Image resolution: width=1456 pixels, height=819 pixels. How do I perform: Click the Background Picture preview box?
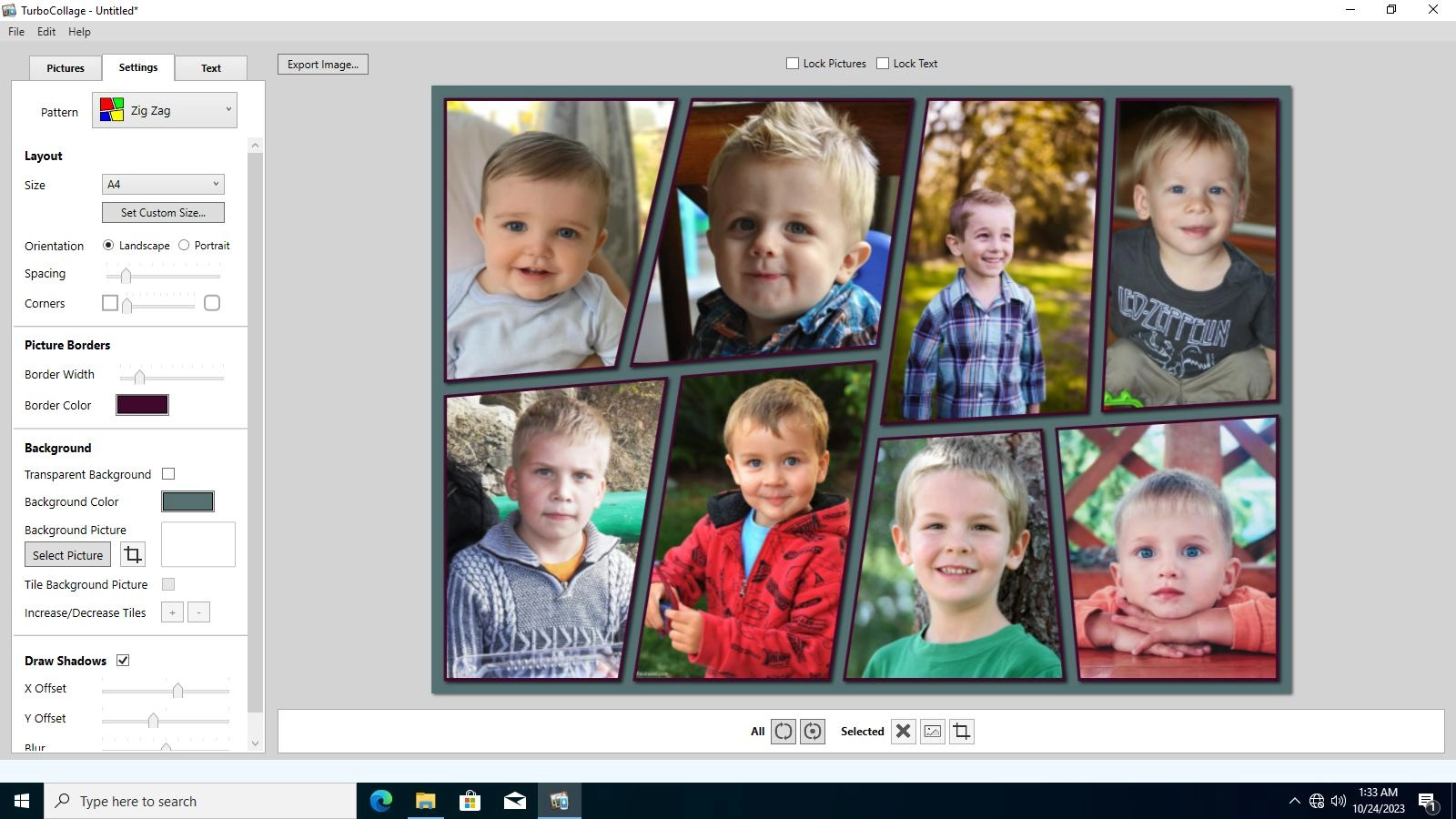click(198, 544)
